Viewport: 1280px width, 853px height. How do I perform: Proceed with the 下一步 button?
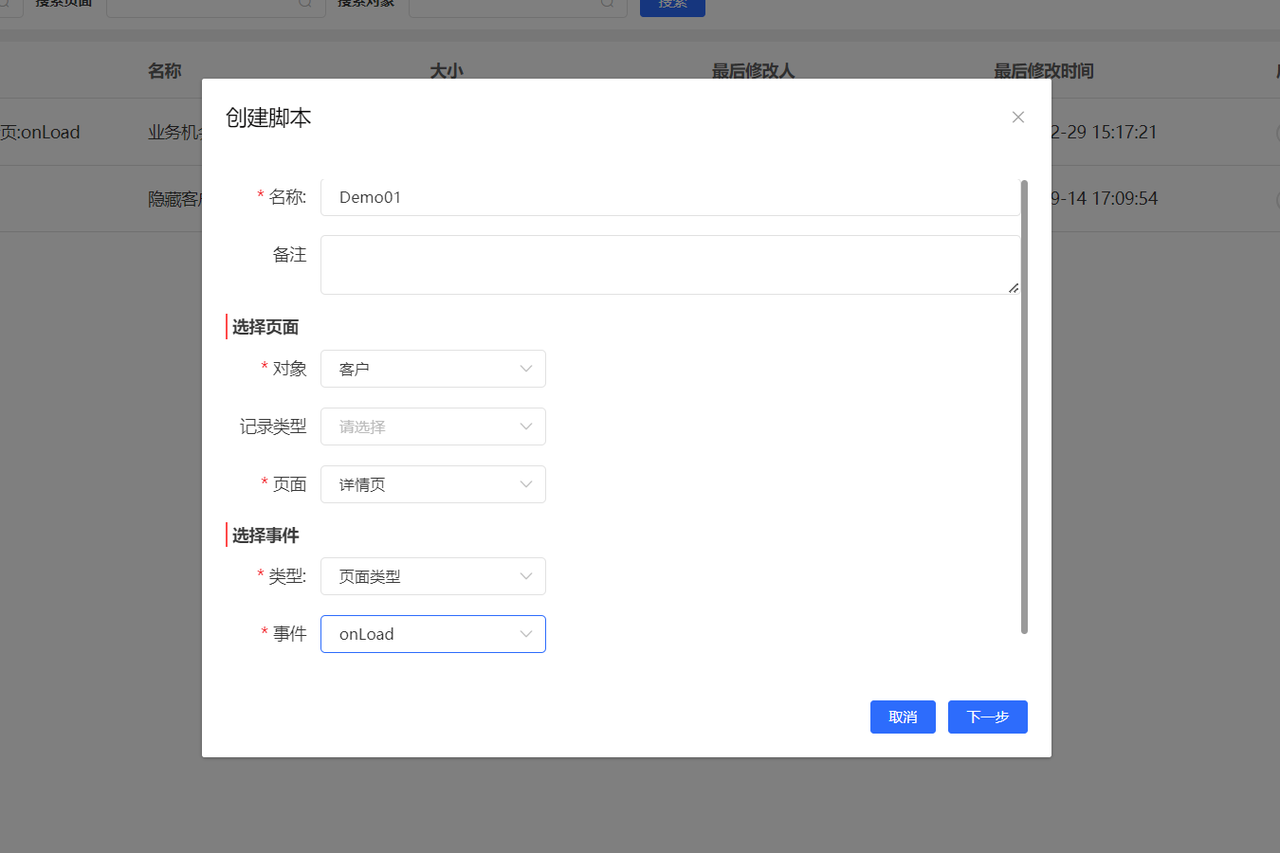[987, 717]
